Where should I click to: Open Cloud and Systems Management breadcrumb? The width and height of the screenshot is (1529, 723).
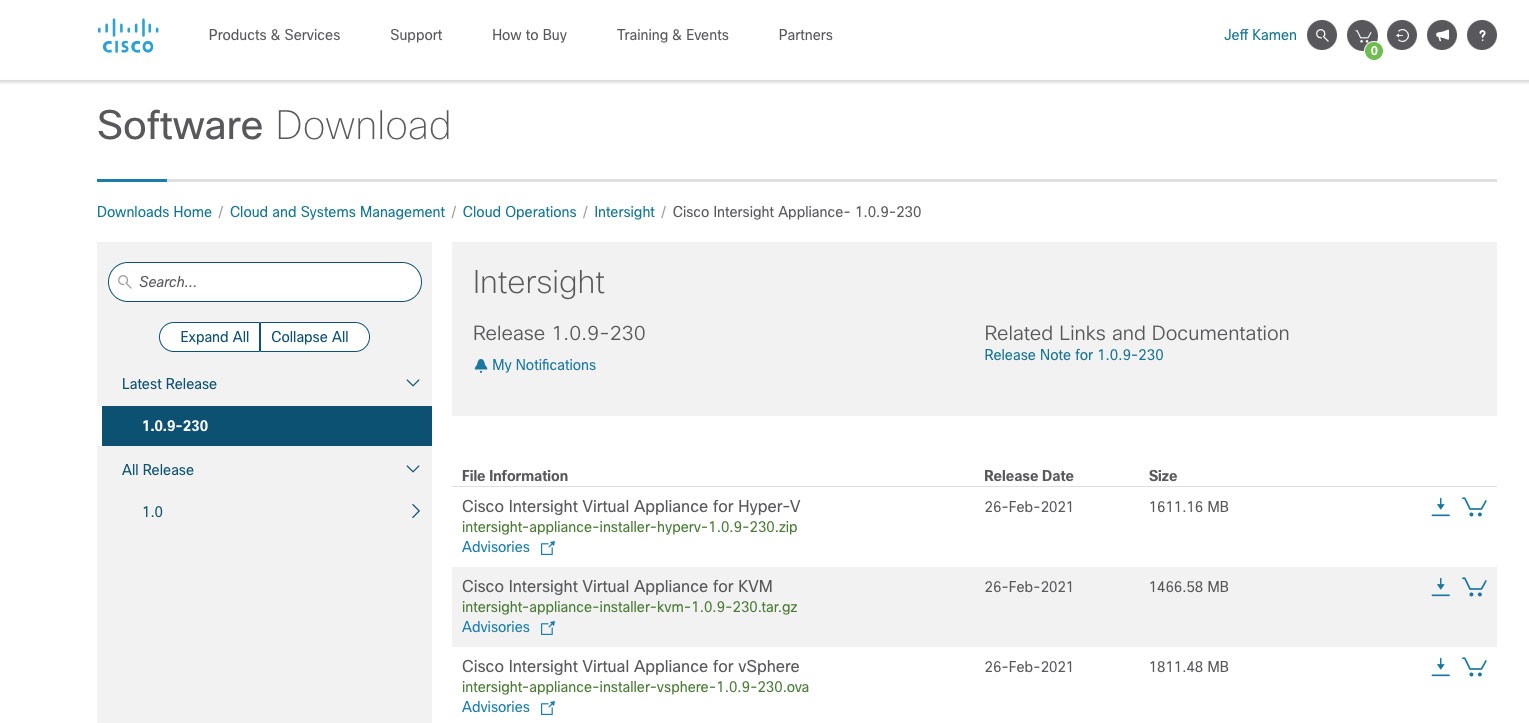coord(337,212)
